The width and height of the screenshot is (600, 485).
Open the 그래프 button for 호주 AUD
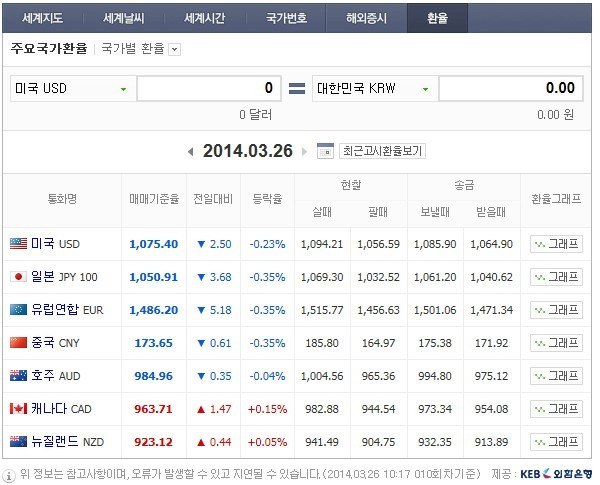556,376
